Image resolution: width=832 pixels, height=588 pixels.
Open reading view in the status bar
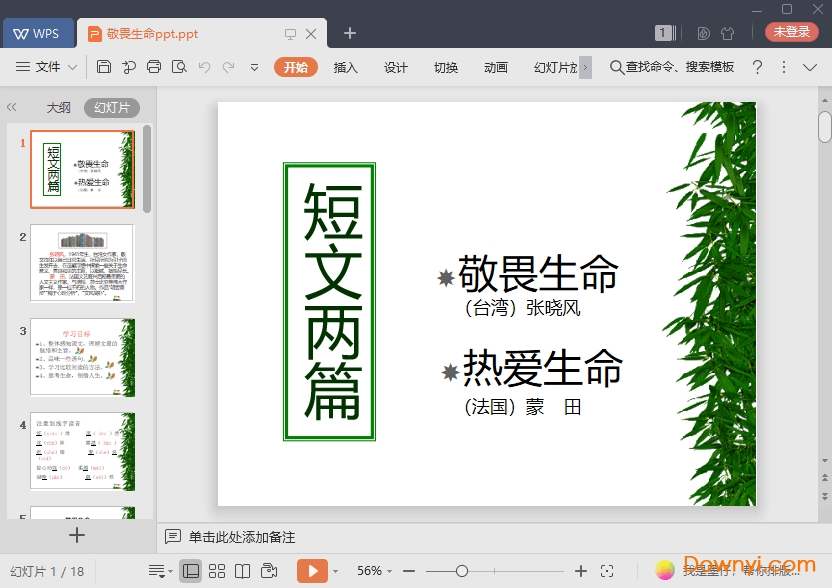point(242,570)
